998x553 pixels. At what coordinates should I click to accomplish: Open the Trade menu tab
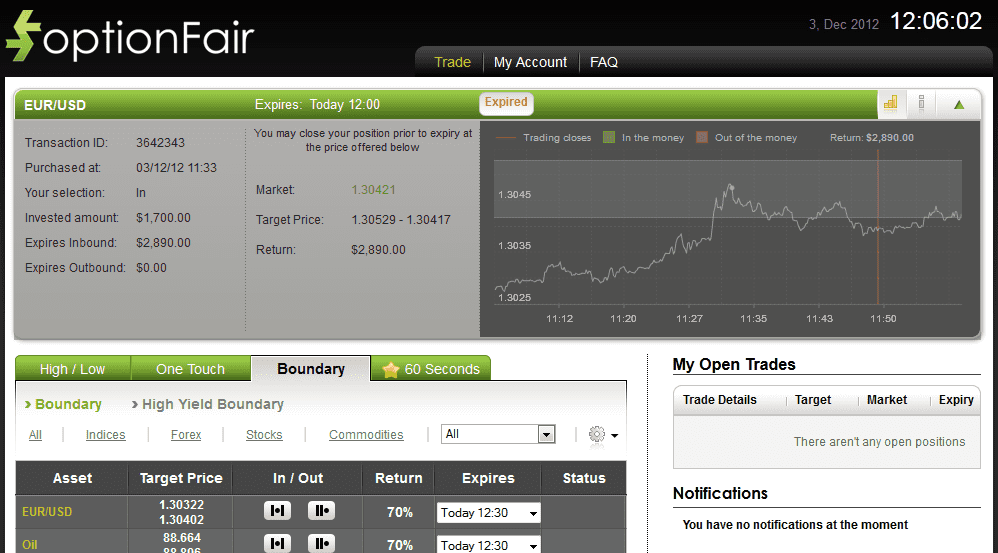[x=453, y=62]
